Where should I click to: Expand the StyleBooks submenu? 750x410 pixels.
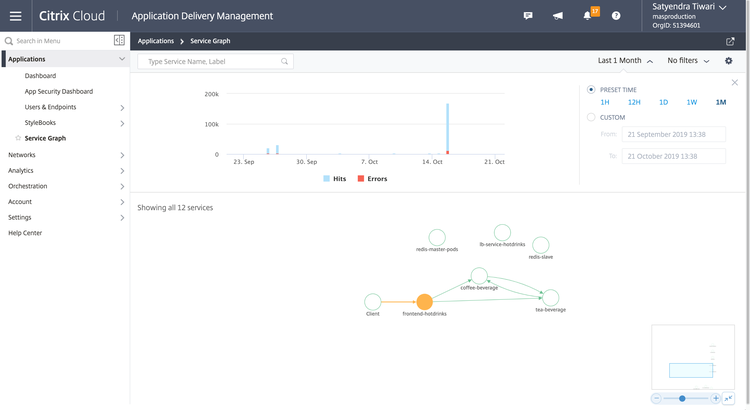[122, 123]
